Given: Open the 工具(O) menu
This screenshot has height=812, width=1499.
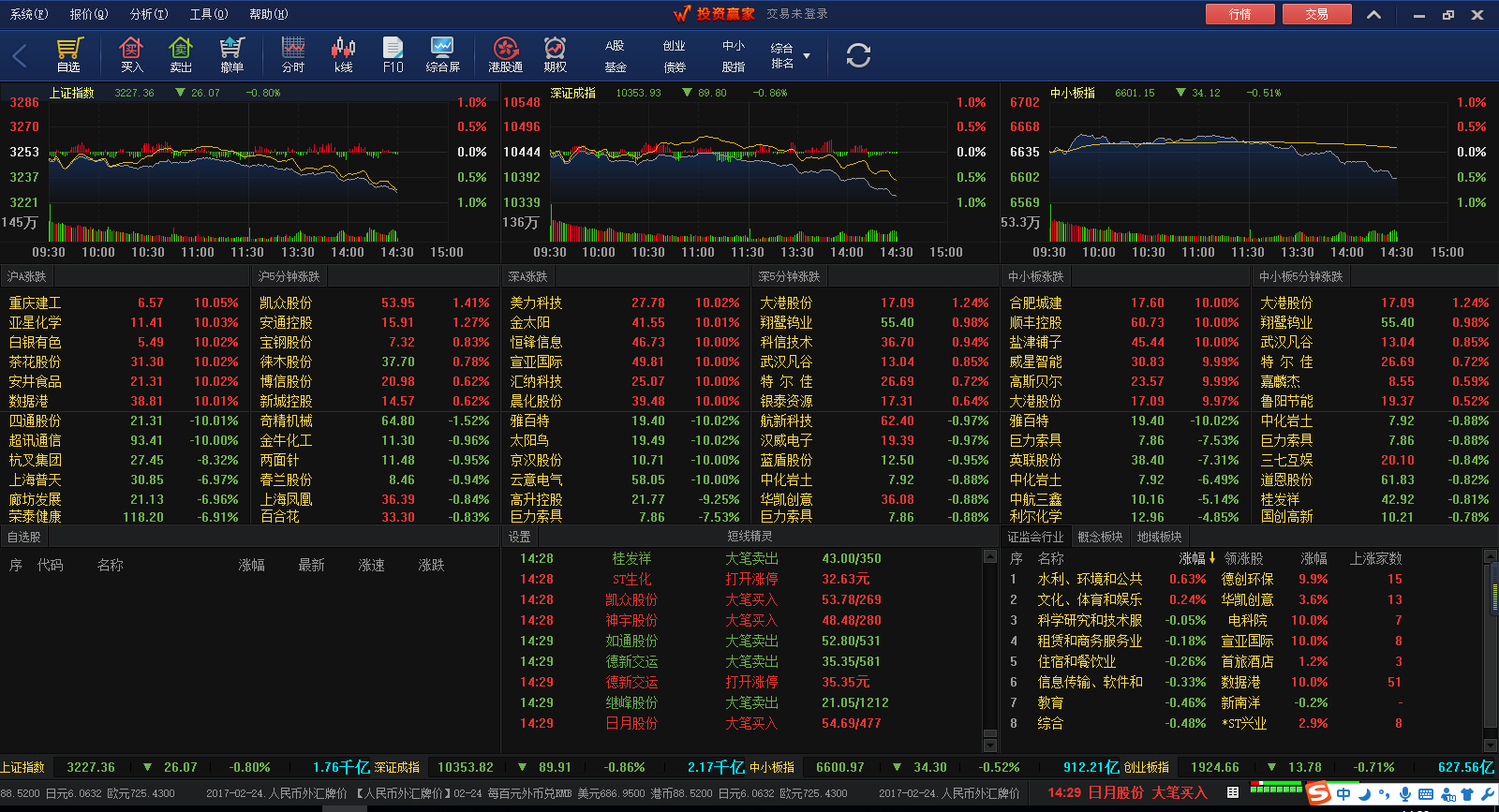Looking at the screenshot, I should coord(209,14).
